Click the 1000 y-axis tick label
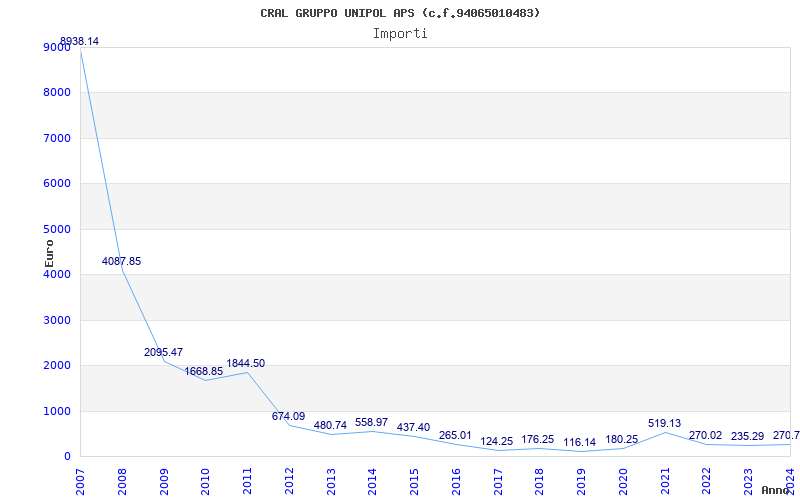 click(x=57, y=411)
